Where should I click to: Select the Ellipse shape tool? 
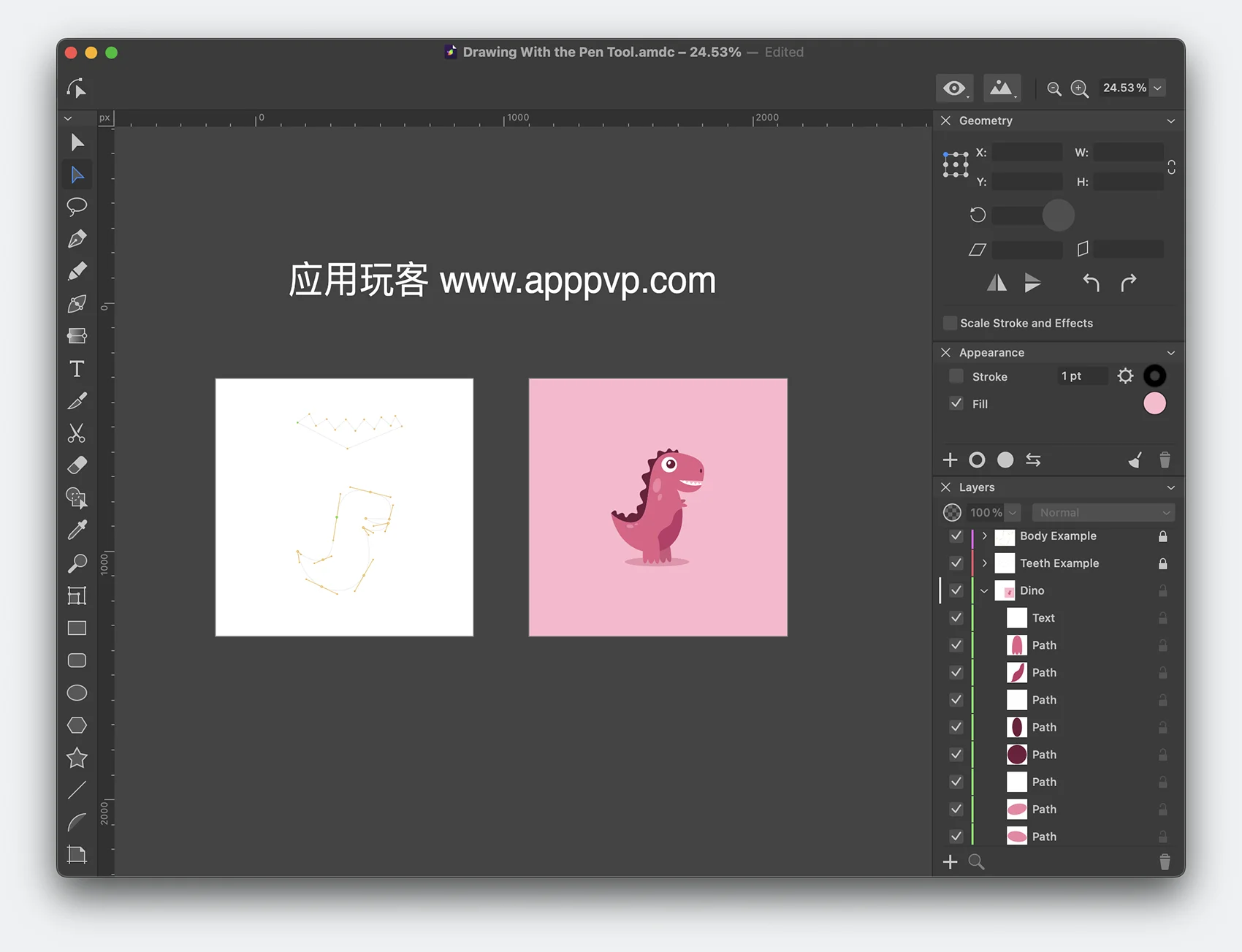pos(77,693)
